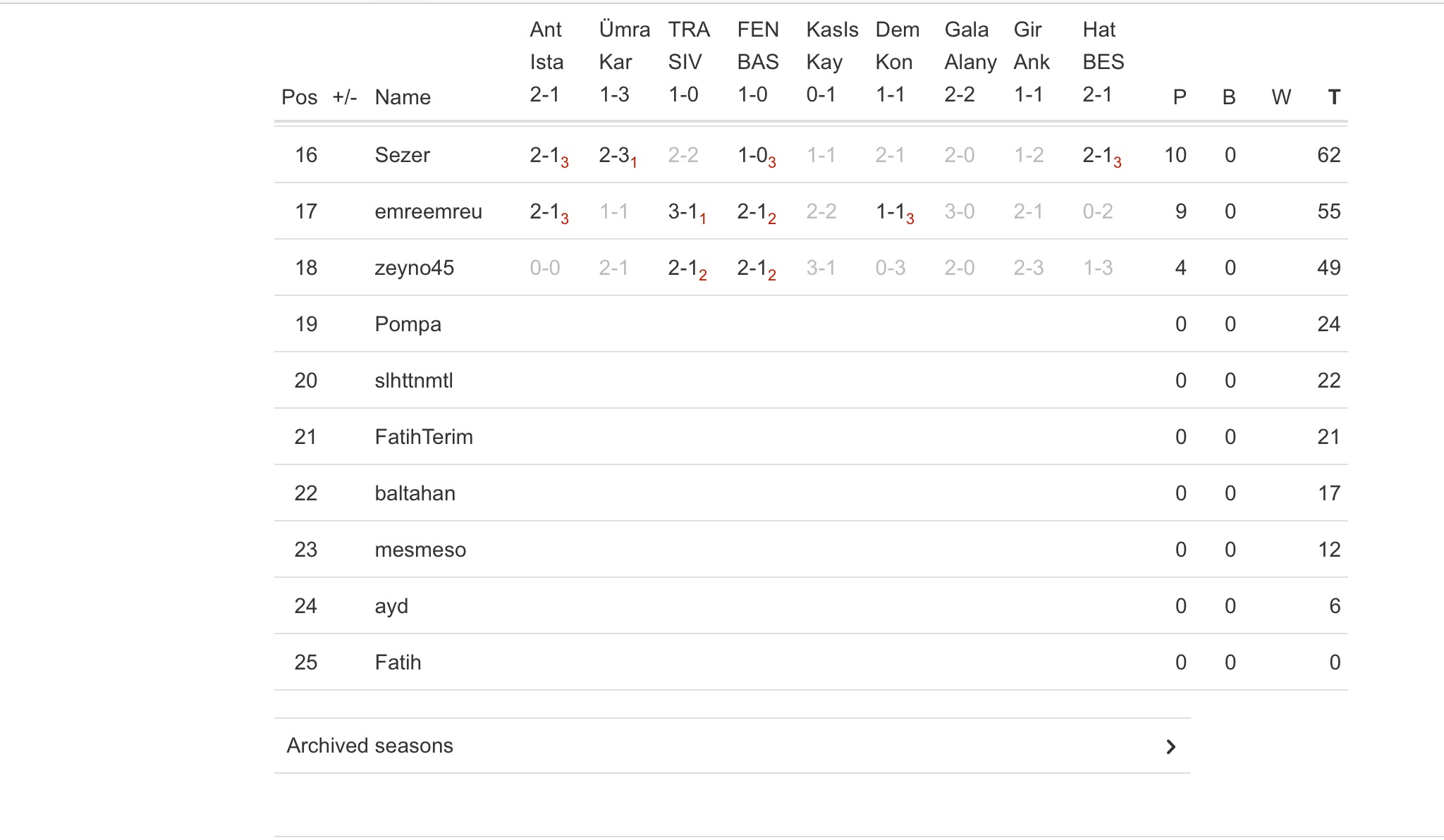Open slhttnmtl in the standings
Image resolution: width=1444 pixels, height=840 pixels.
(x=414, y=381)
